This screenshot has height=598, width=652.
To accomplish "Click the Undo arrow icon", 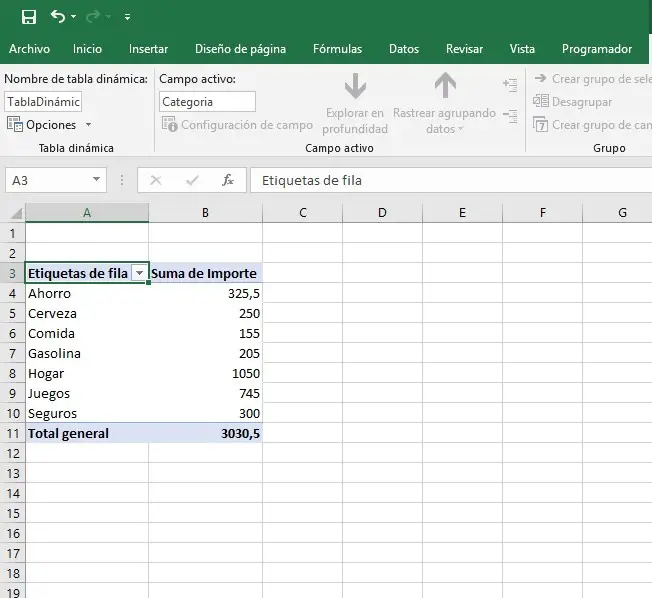I will point(57,17).
